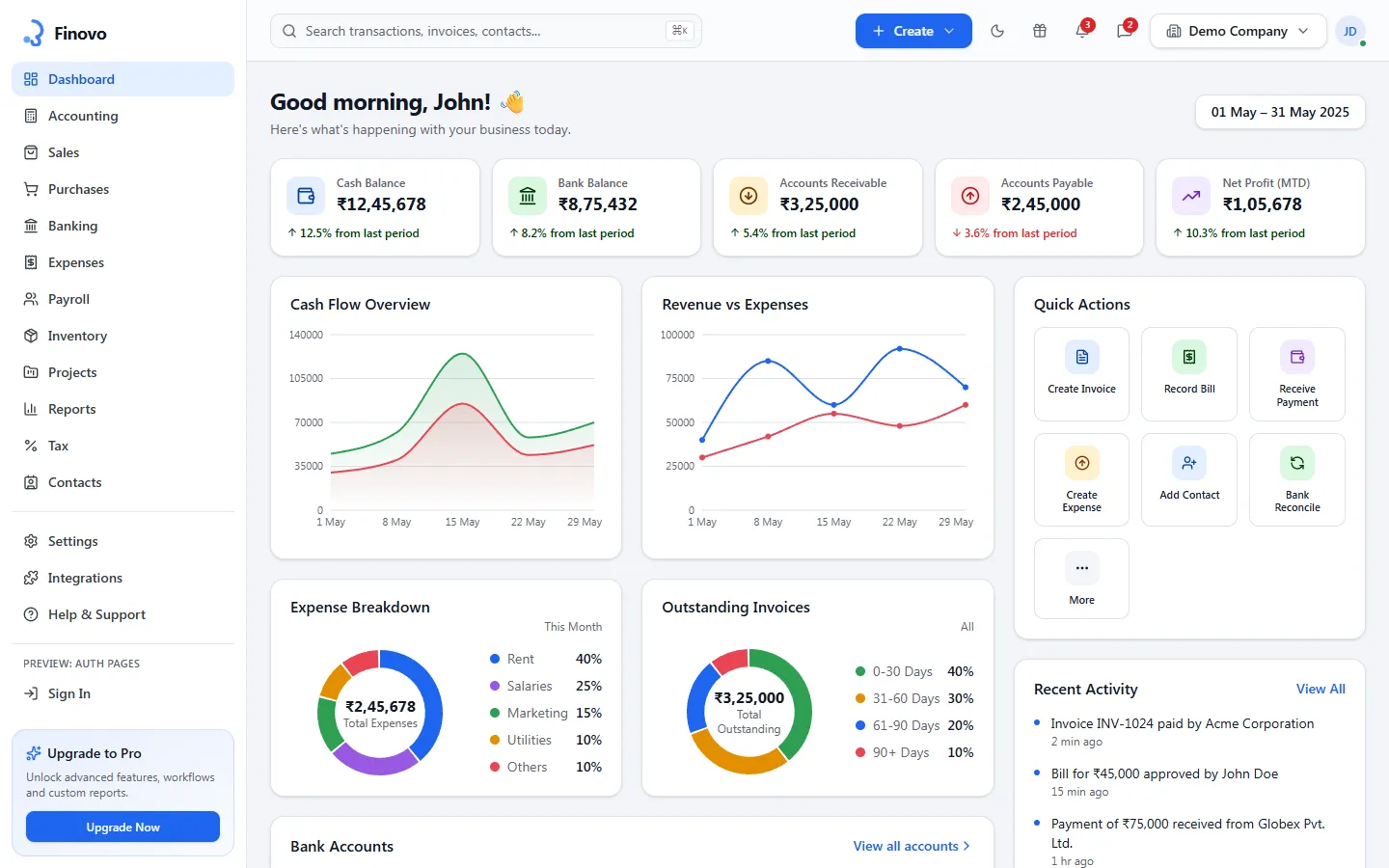The width and height of the screenshot is (1389, 868).
Task: Open the 01 May – 31 May 2025 date picker
Action: 1280,112
